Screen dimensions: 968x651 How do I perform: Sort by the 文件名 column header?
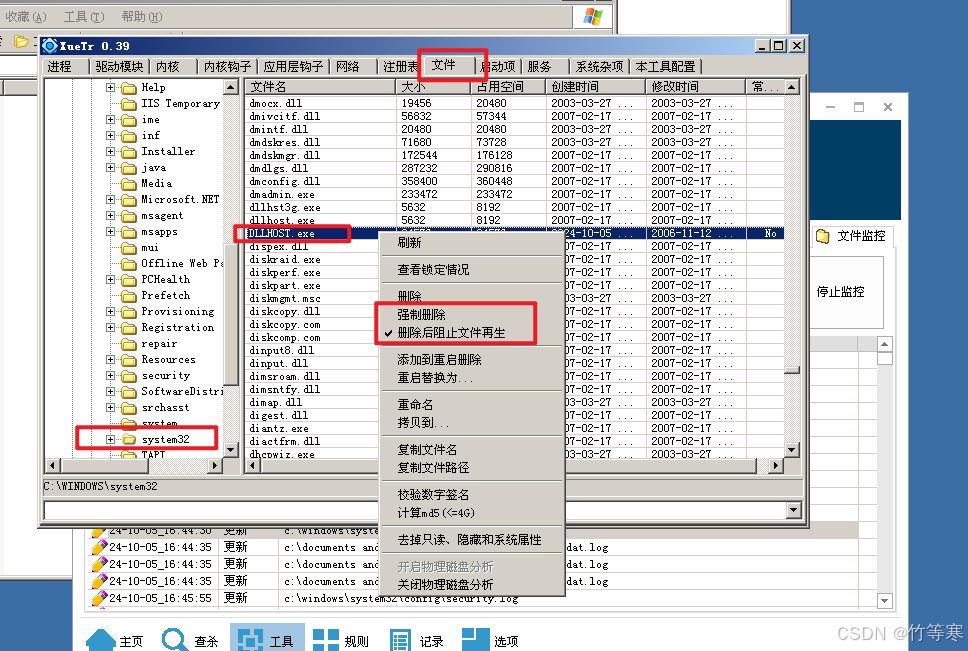point(320,87)
